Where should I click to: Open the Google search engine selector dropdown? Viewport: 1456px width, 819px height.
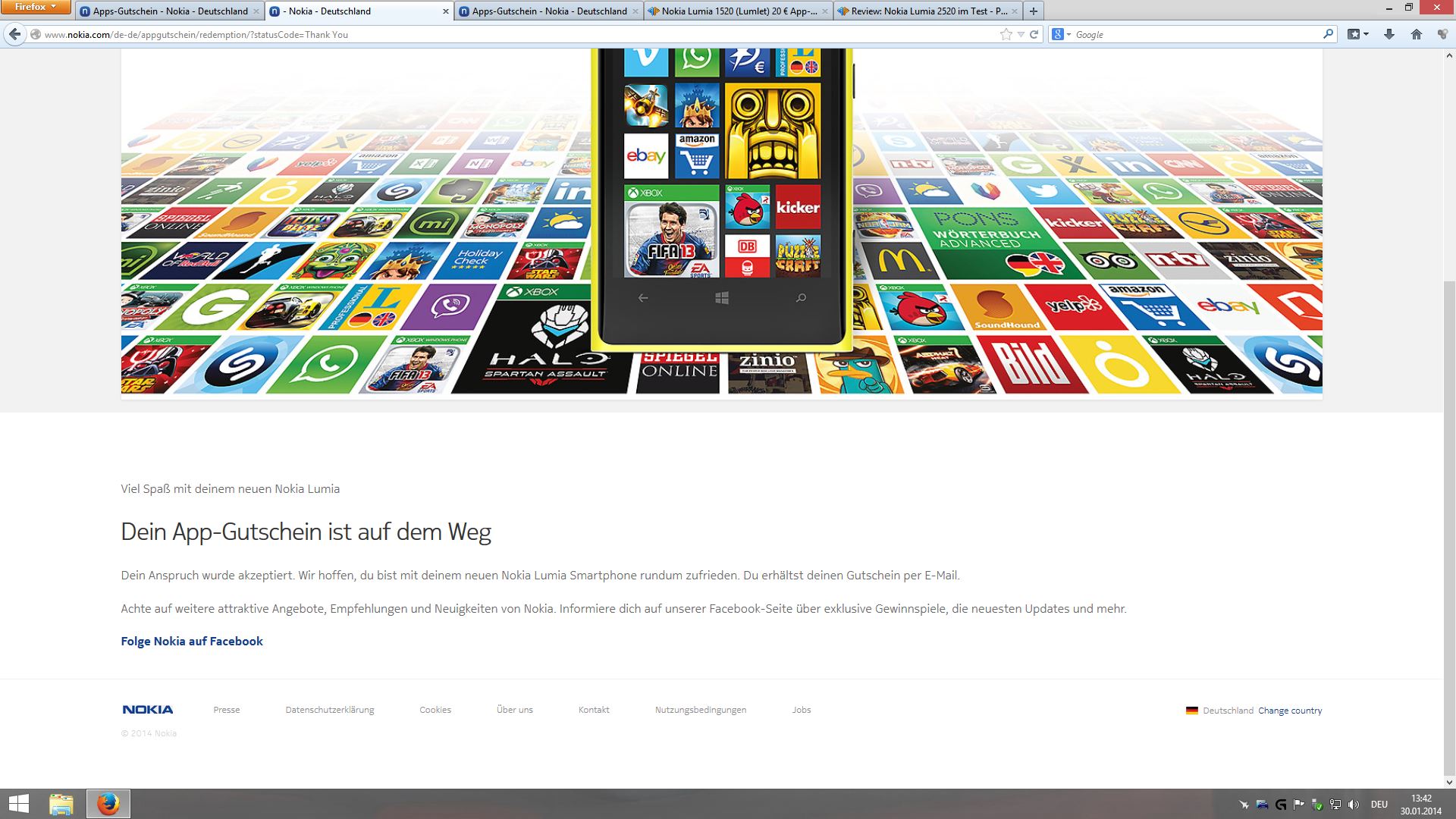[x=1061, y=34]
